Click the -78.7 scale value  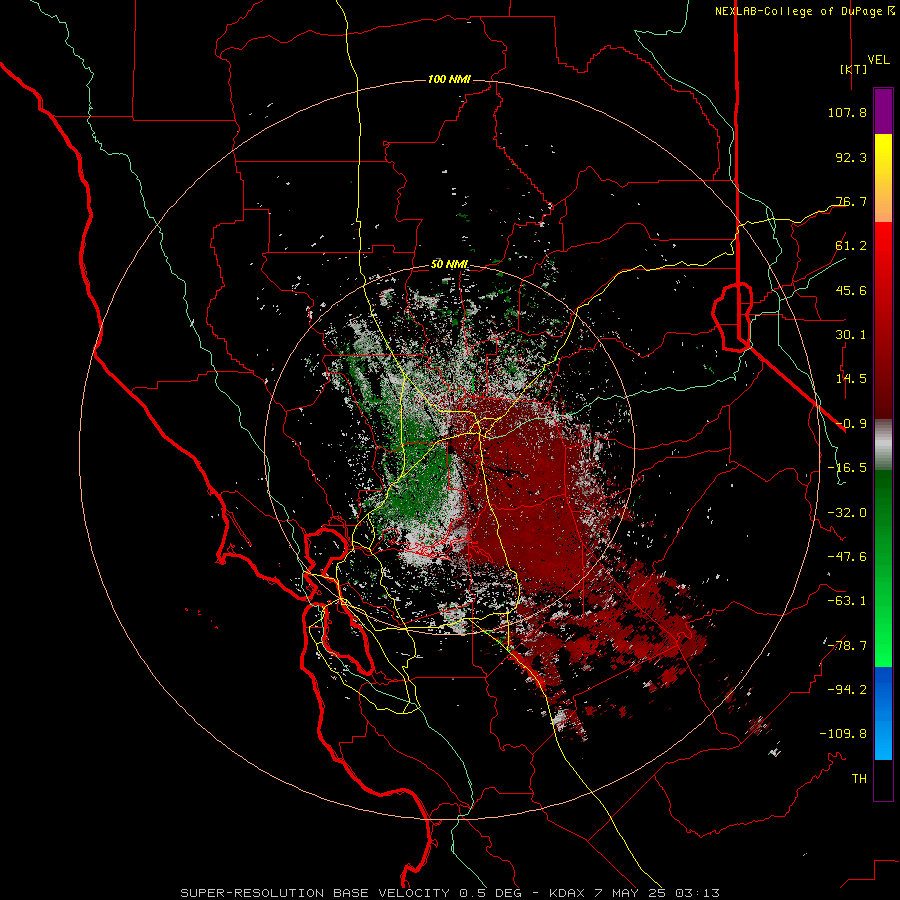(x=847, y=646)
